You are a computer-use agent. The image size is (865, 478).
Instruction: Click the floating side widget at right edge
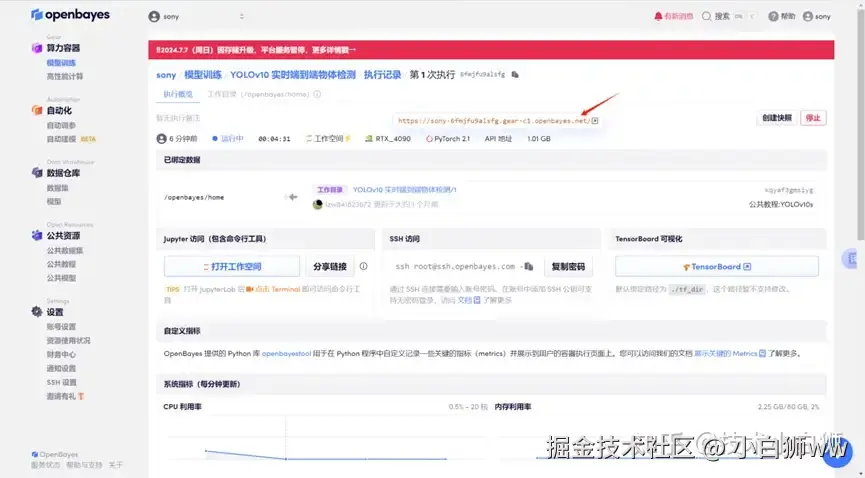coord(852,258)
